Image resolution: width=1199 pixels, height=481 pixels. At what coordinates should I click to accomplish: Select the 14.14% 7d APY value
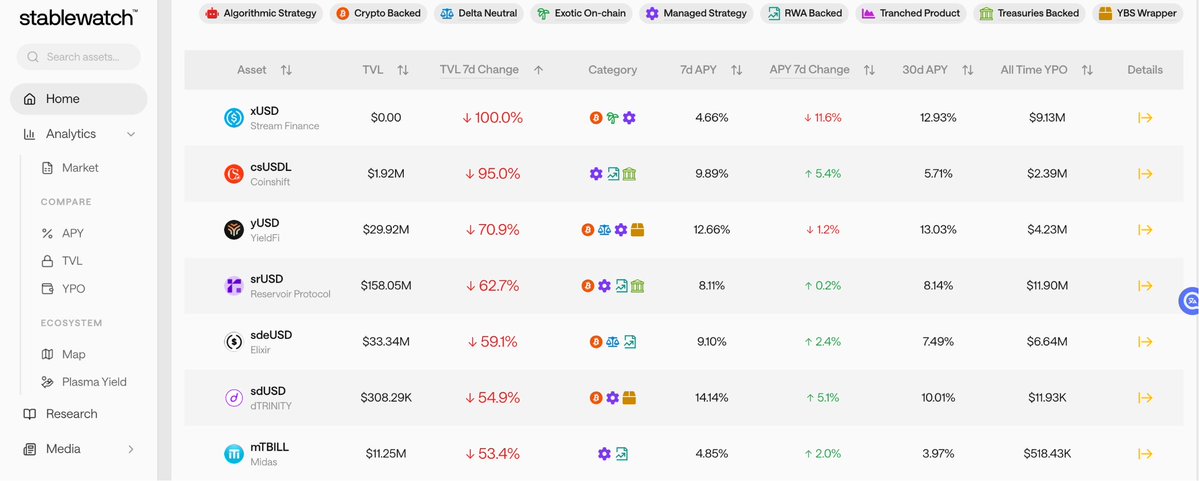pos(711,398)
